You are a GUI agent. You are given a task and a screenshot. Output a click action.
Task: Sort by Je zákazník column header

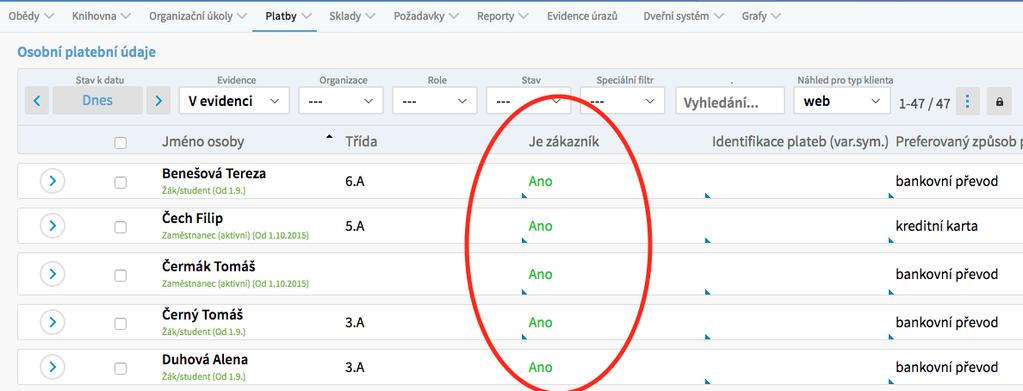coord(563,142)
